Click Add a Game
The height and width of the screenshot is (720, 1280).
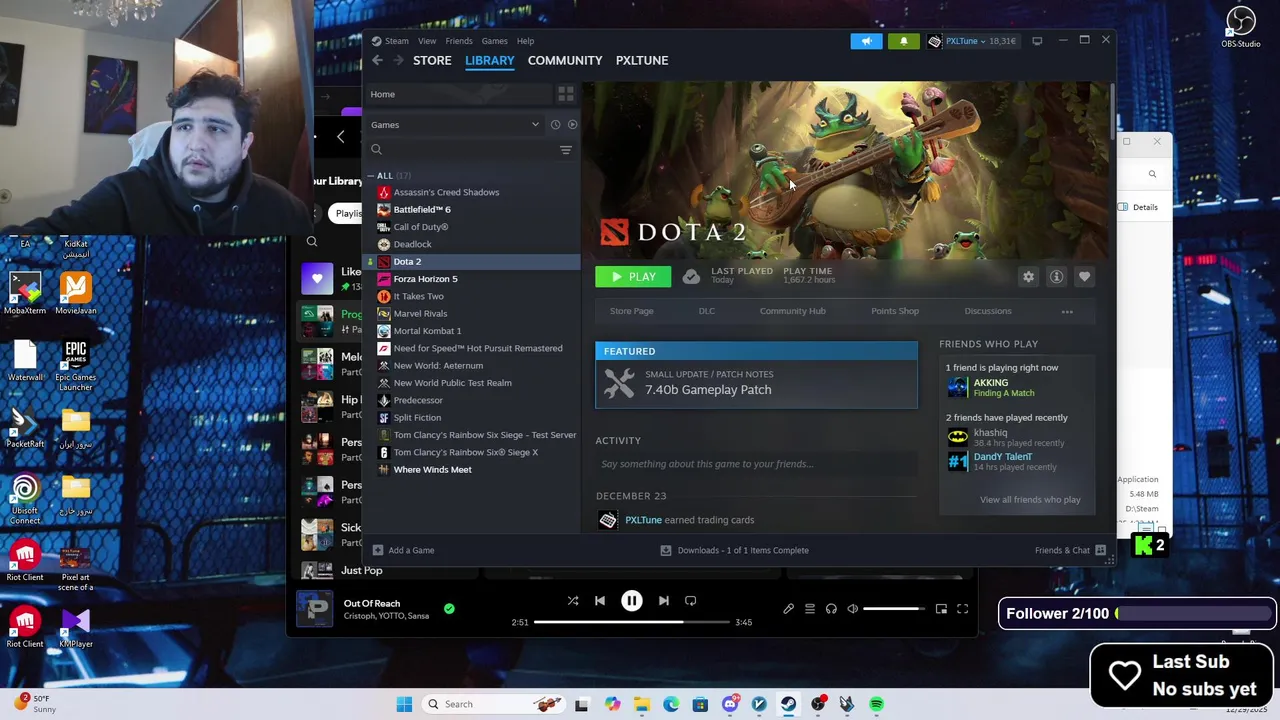[403, 550]
